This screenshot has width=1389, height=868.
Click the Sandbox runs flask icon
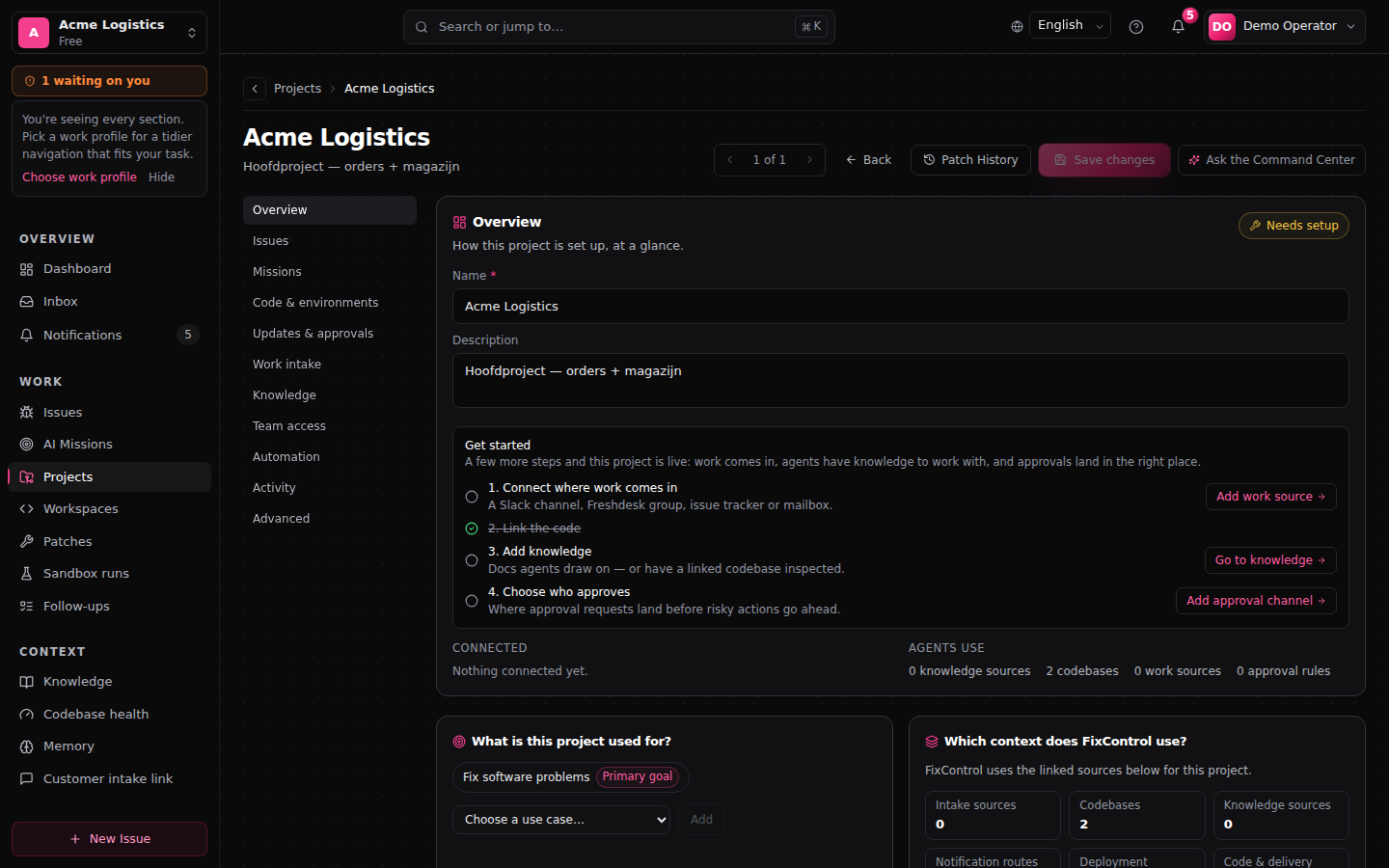click(26, 574)
